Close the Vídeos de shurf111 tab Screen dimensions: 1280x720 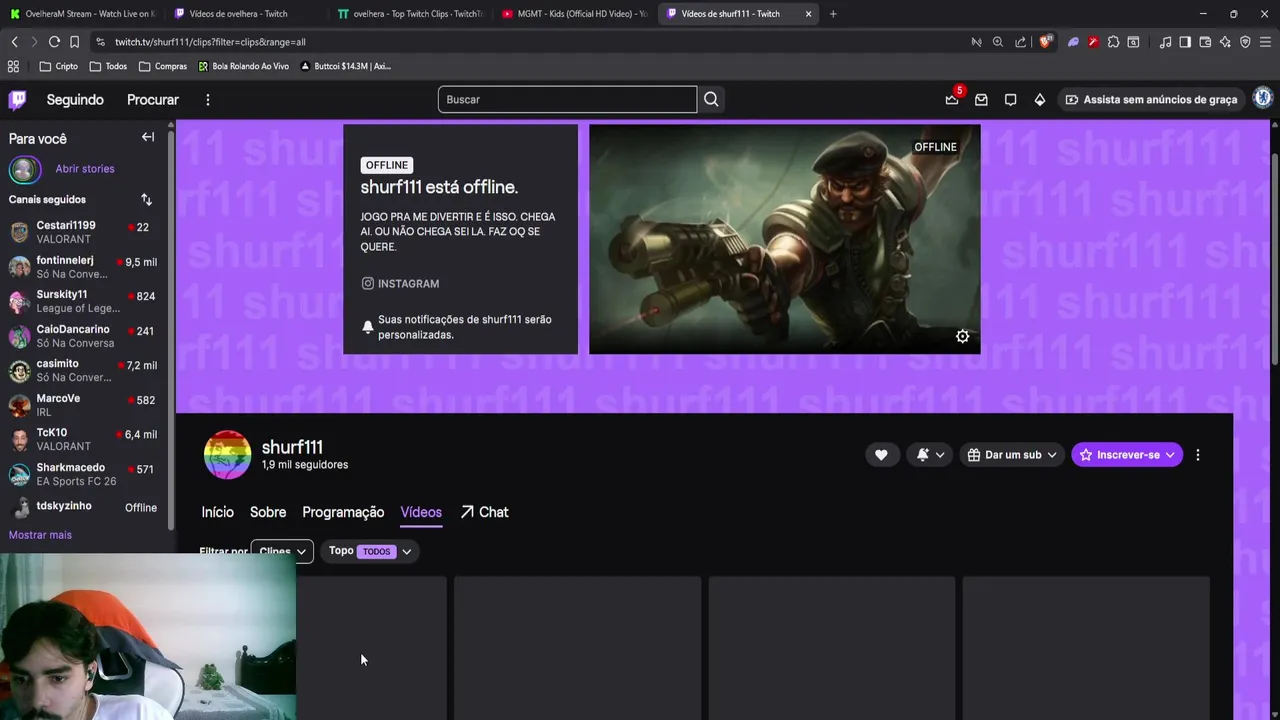pos(808,14)
